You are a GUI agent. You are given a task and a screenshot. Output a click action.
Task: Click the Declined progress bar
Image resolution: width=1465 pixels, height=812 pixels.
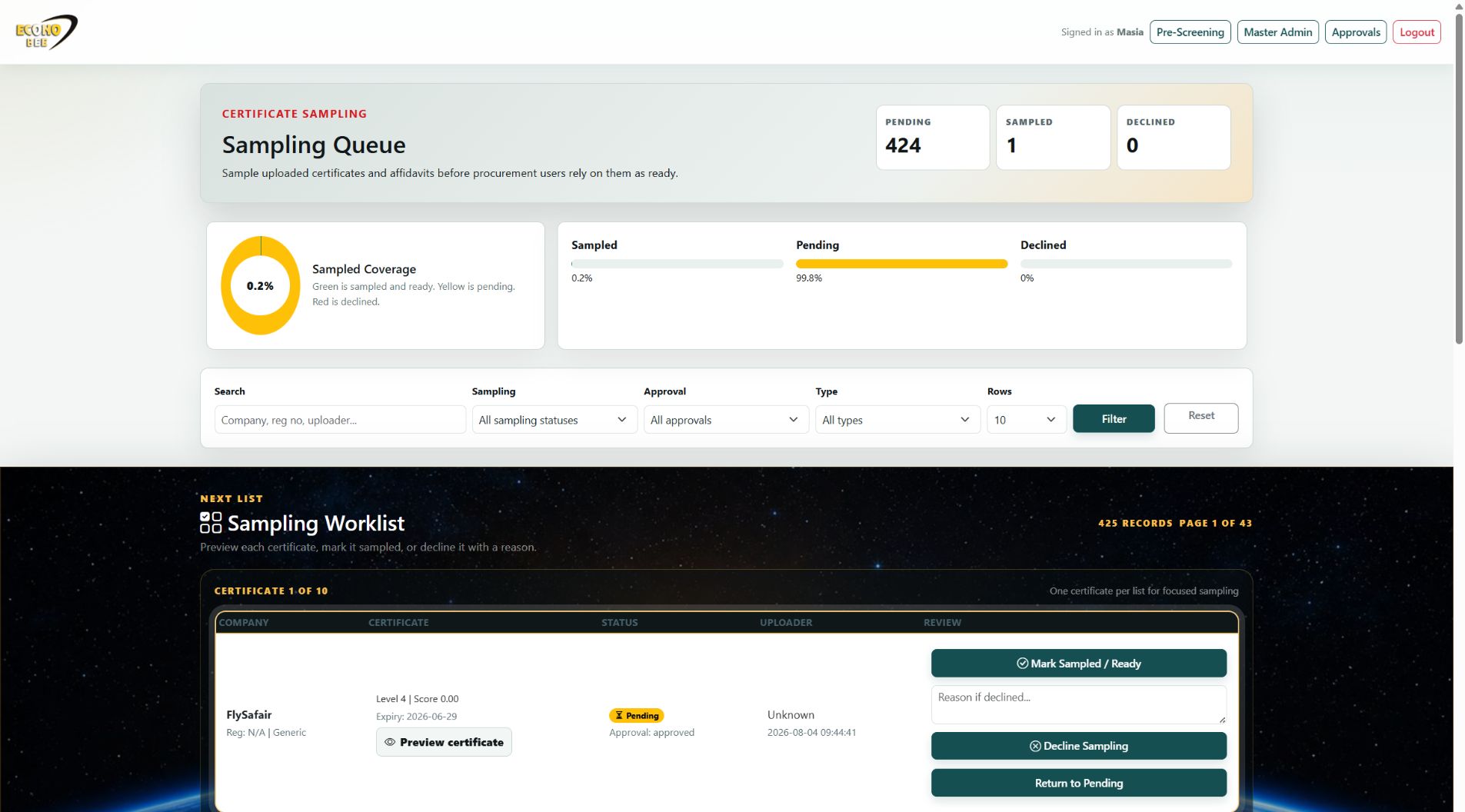click(1126, 264)
